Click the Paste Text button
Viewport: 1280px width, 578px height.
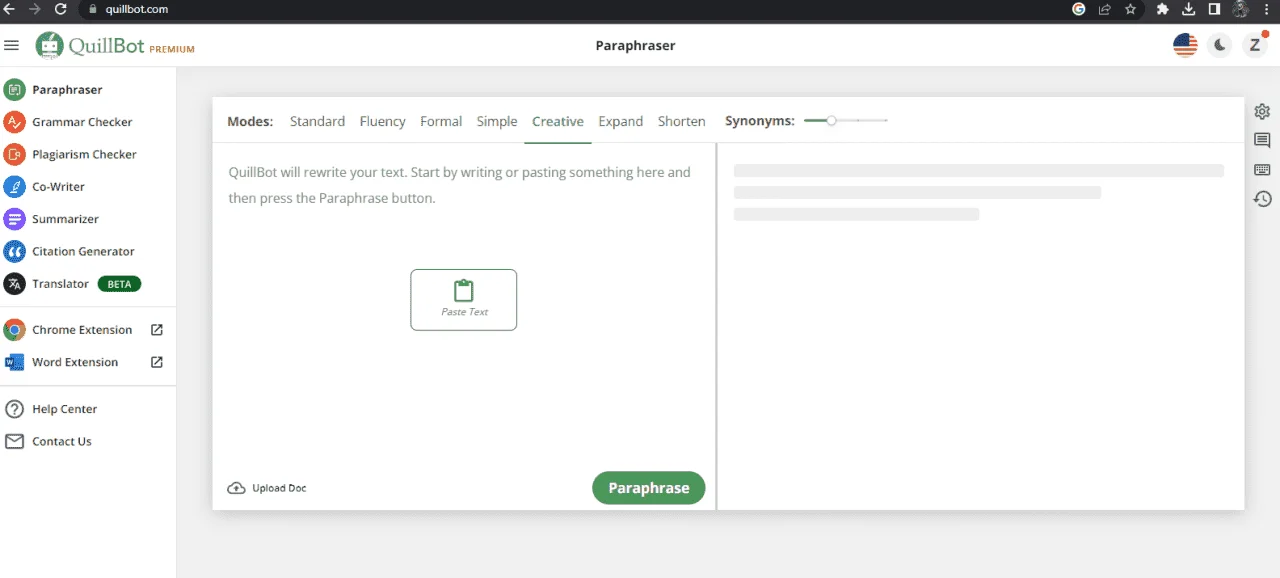pyautogui.click(x=464, y=300)
